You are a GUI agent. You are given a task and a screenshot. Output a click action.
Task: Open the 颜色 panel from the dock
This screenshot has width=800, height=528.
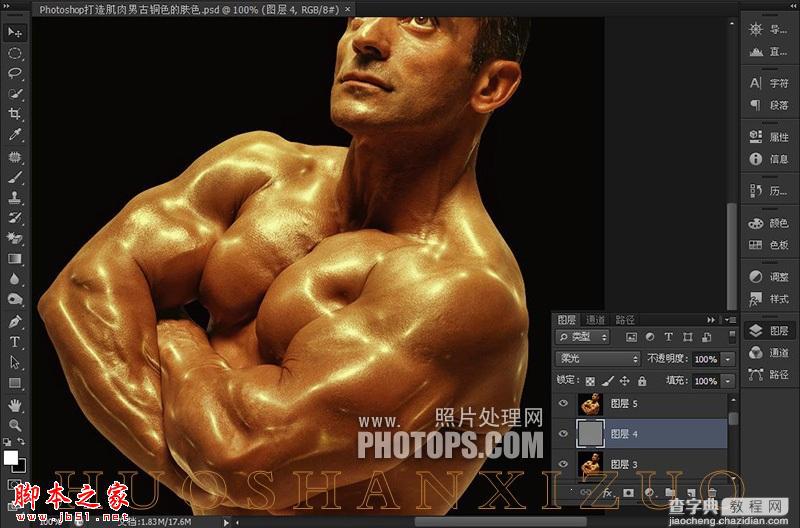pos(769,223)
